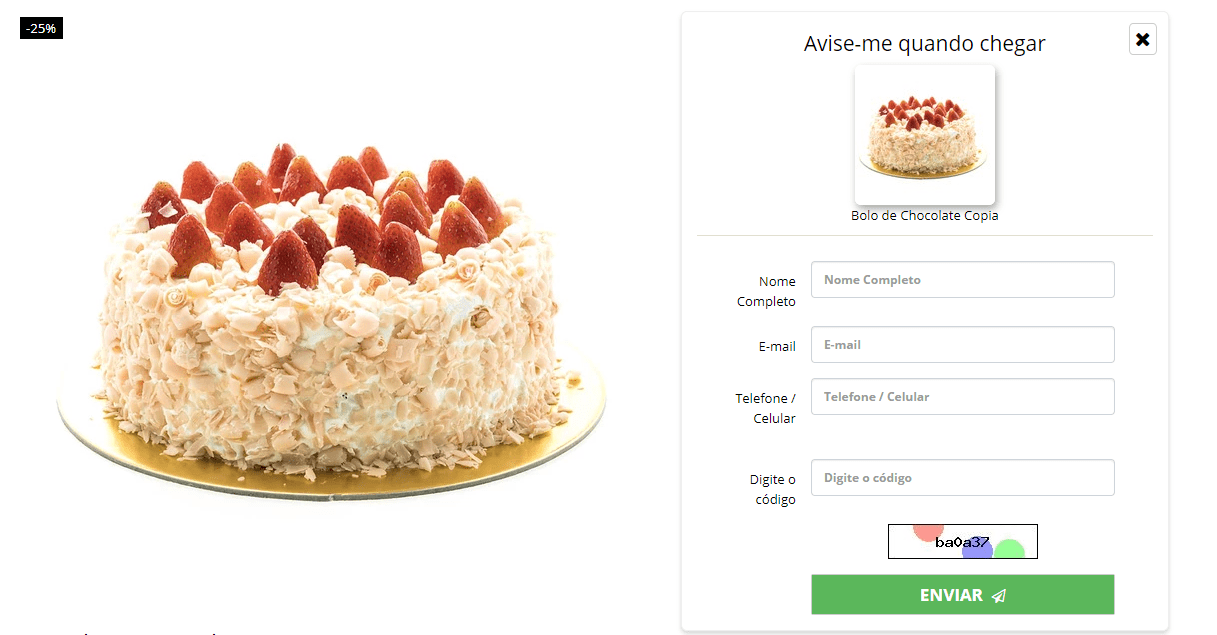Click the E-mail field label
1217x635 pixels.
[777, 347]
